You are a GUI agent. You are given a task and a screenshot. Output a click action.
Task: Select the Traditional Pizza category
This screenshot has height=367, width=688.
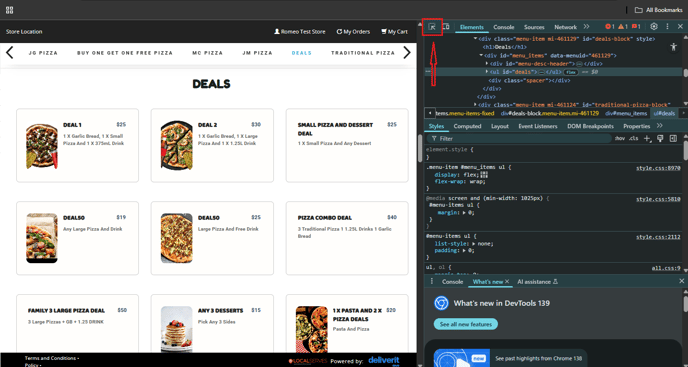(363, 53)
